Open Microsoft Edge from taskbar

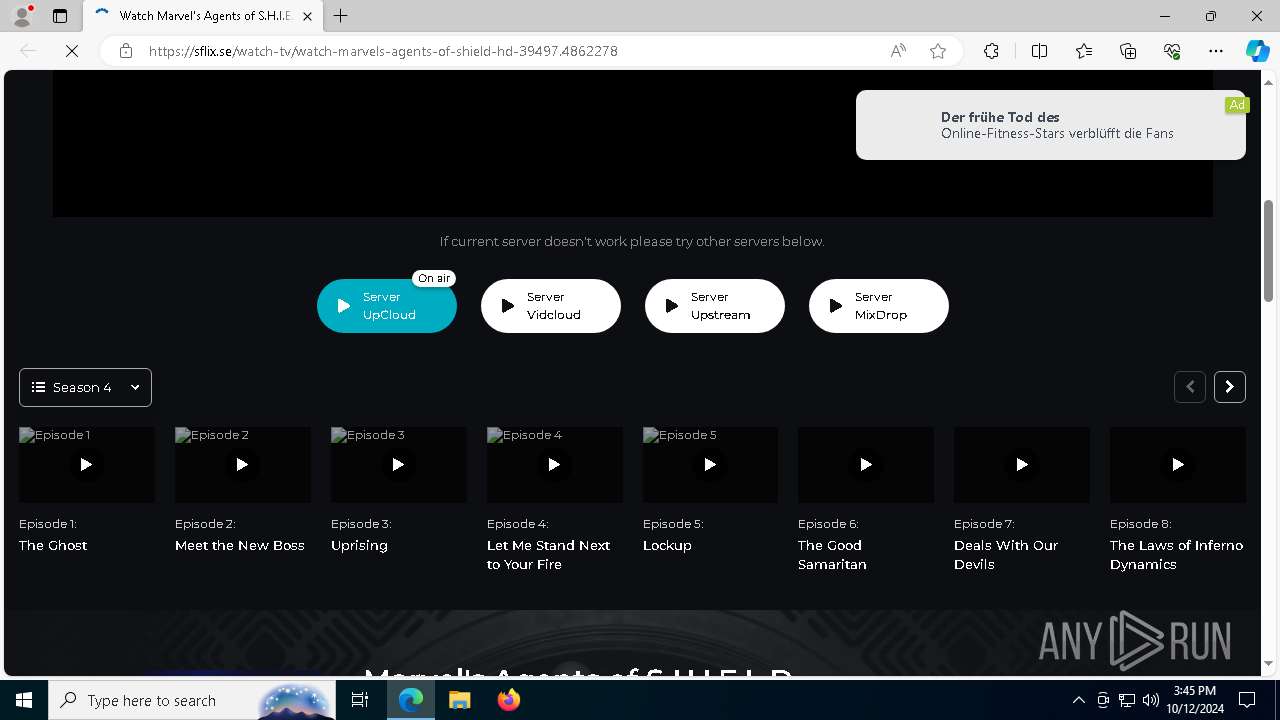pos(411,700)
